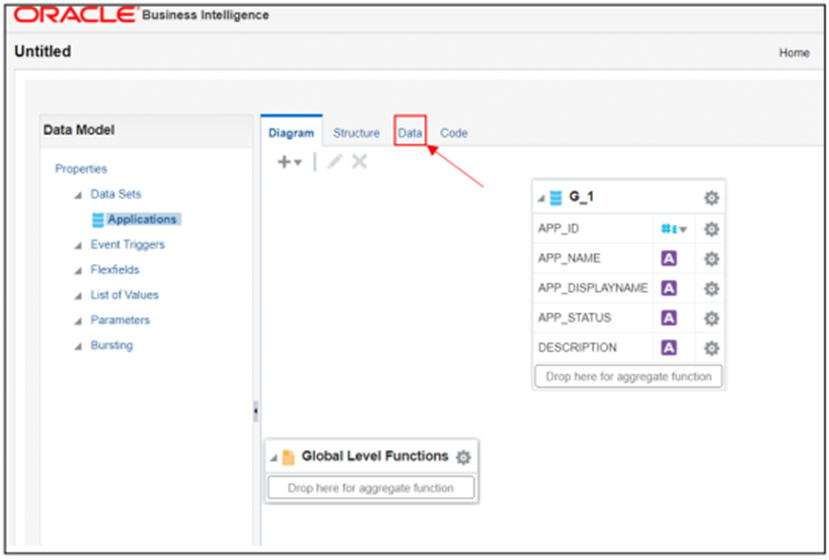829x560 pixels.
Task: Click the pencil edit icon in toolbar
Action: tap(335, 161)
